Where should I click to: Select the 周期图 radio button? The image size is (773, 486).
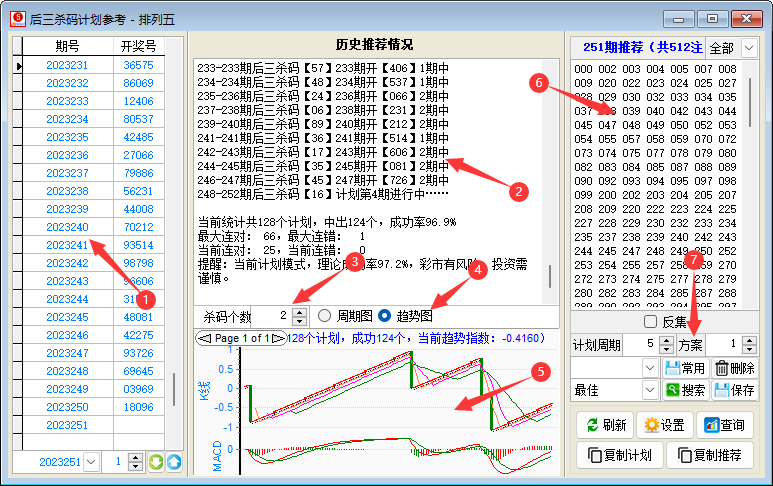point(324,315)
